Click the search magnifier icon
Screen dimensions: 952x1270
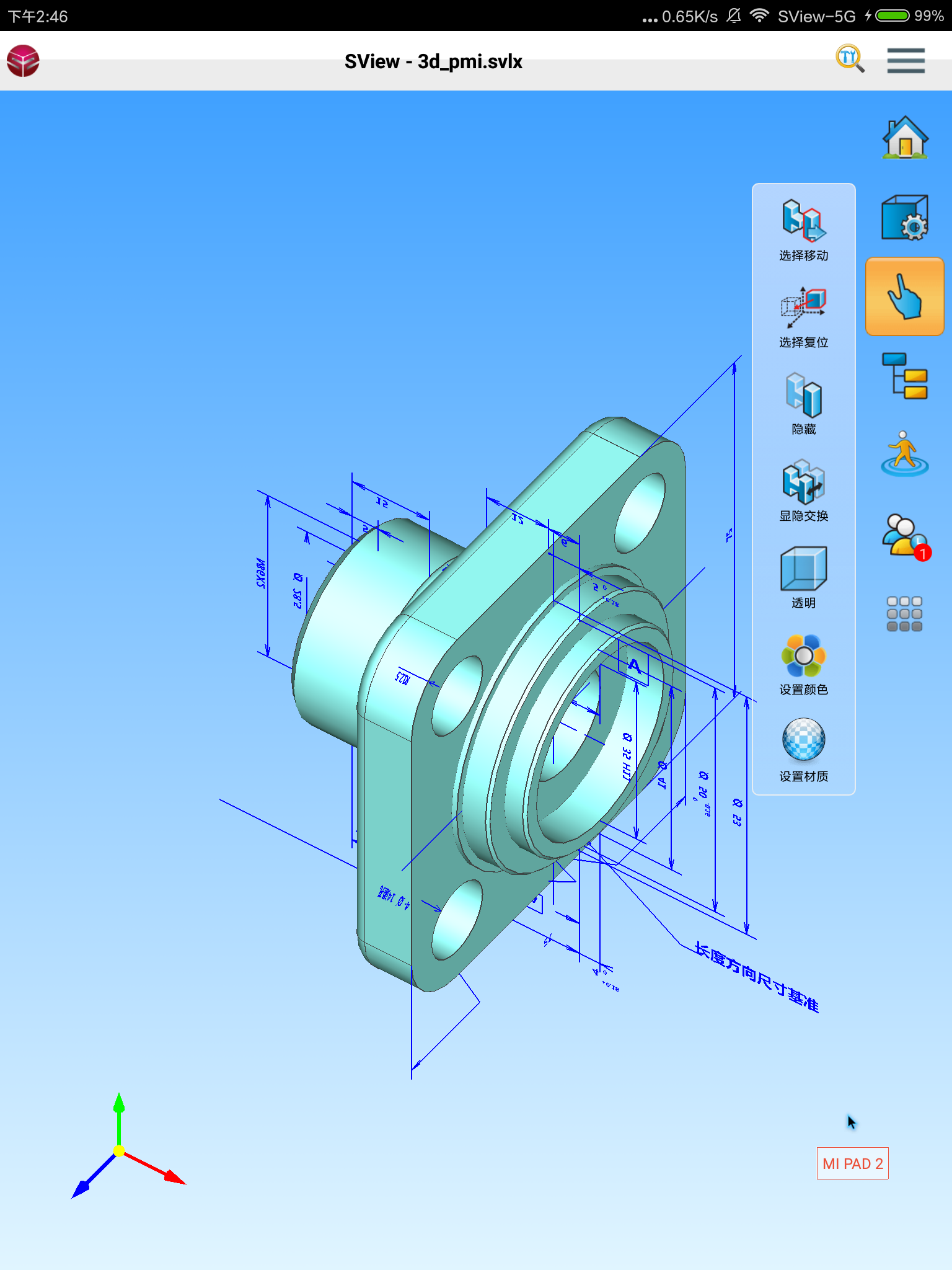850,60
